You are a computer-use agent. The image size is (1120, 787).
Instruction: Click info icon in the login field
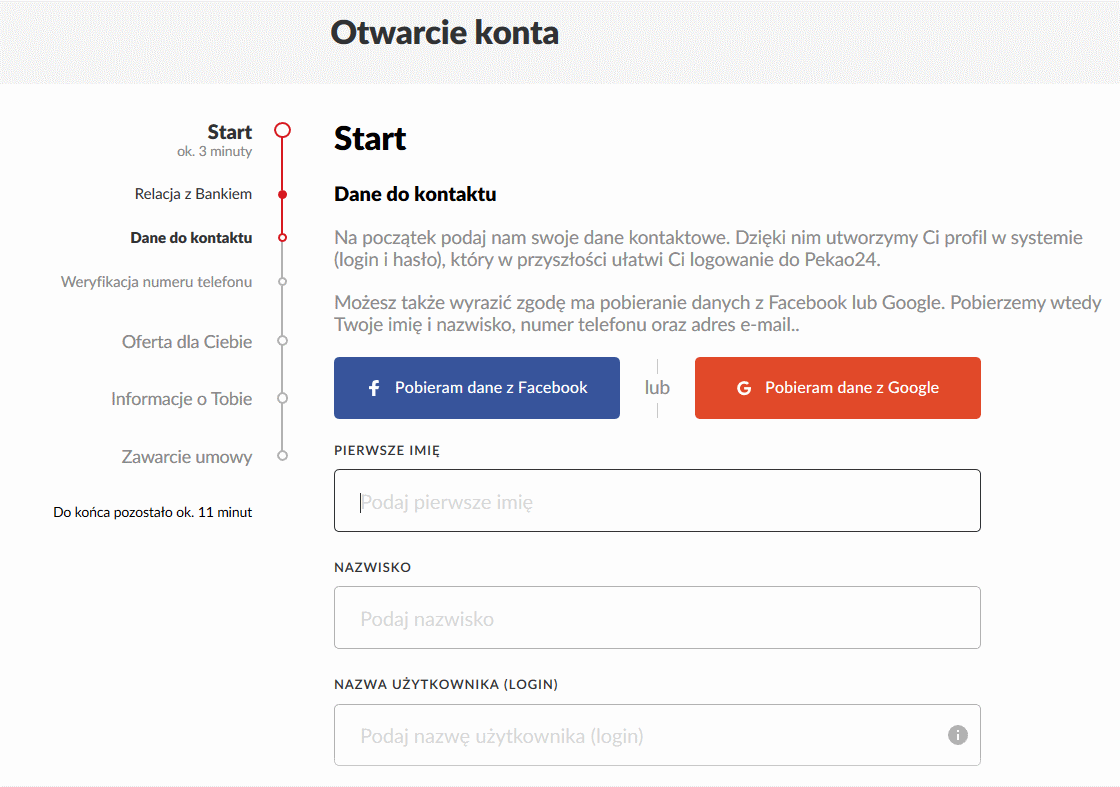point(957,735)
